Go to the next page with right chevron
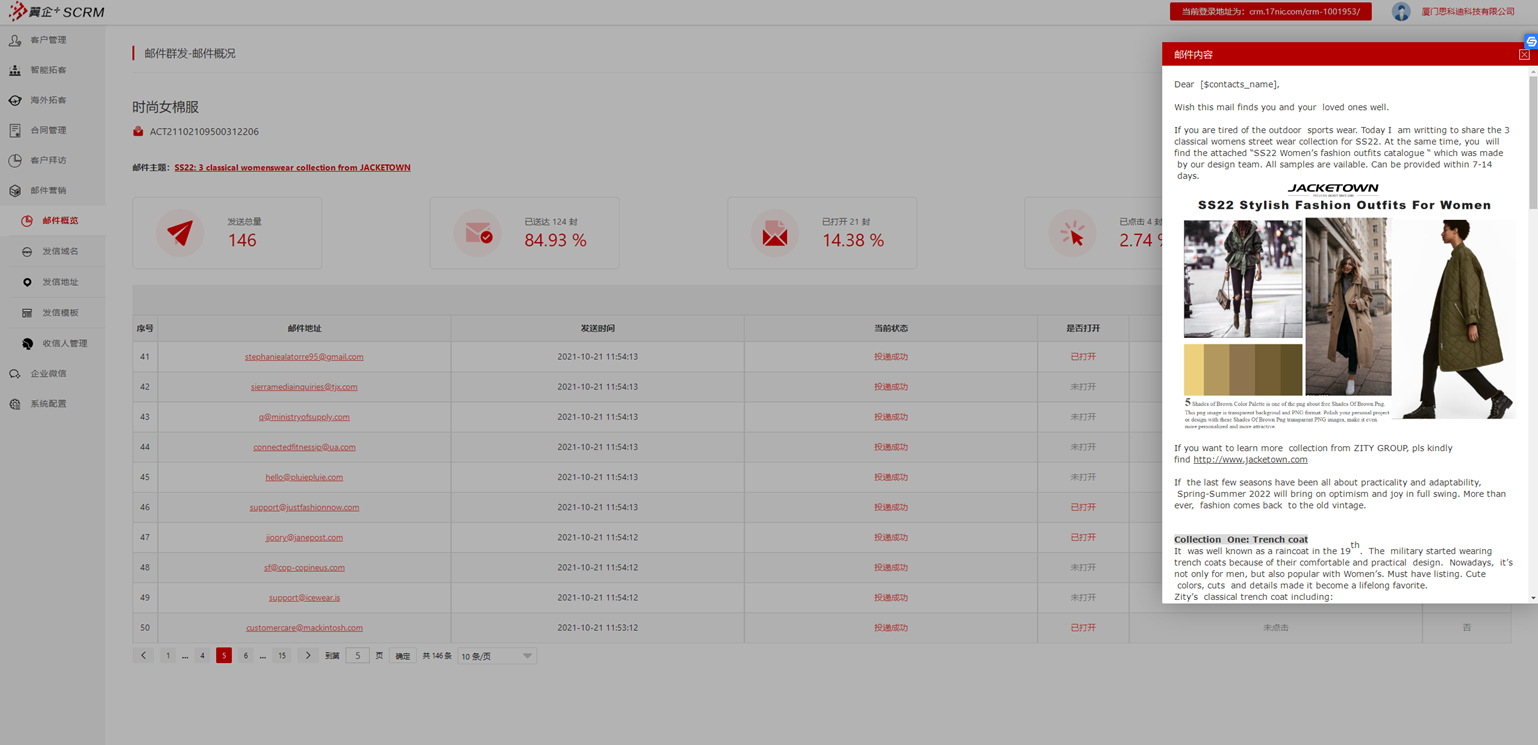 308,656
